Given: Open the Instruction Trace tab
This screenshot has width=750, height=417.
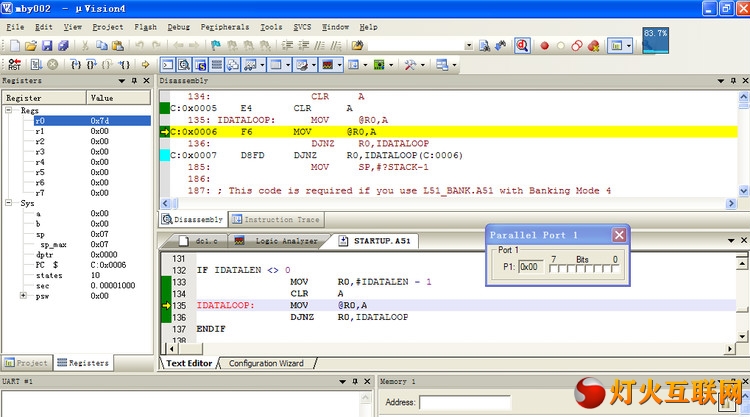Looking at the screenshot, I should click(x=276, y=219).
